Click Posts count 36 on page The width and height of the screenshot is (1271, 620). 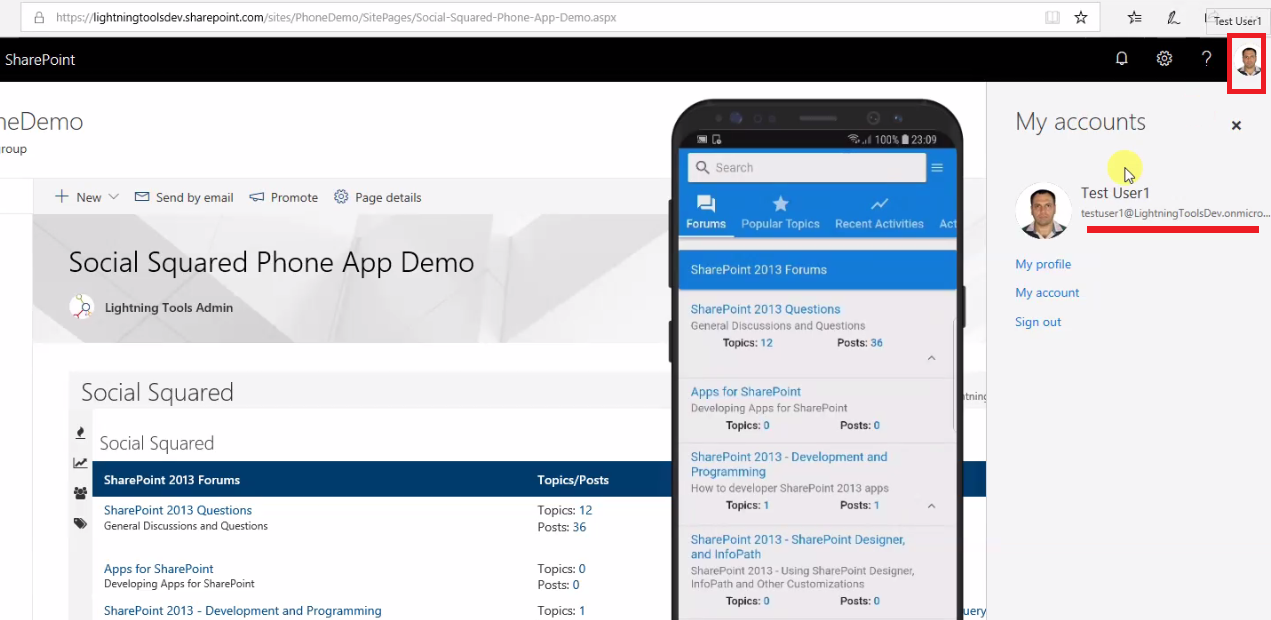pos(579,527)
